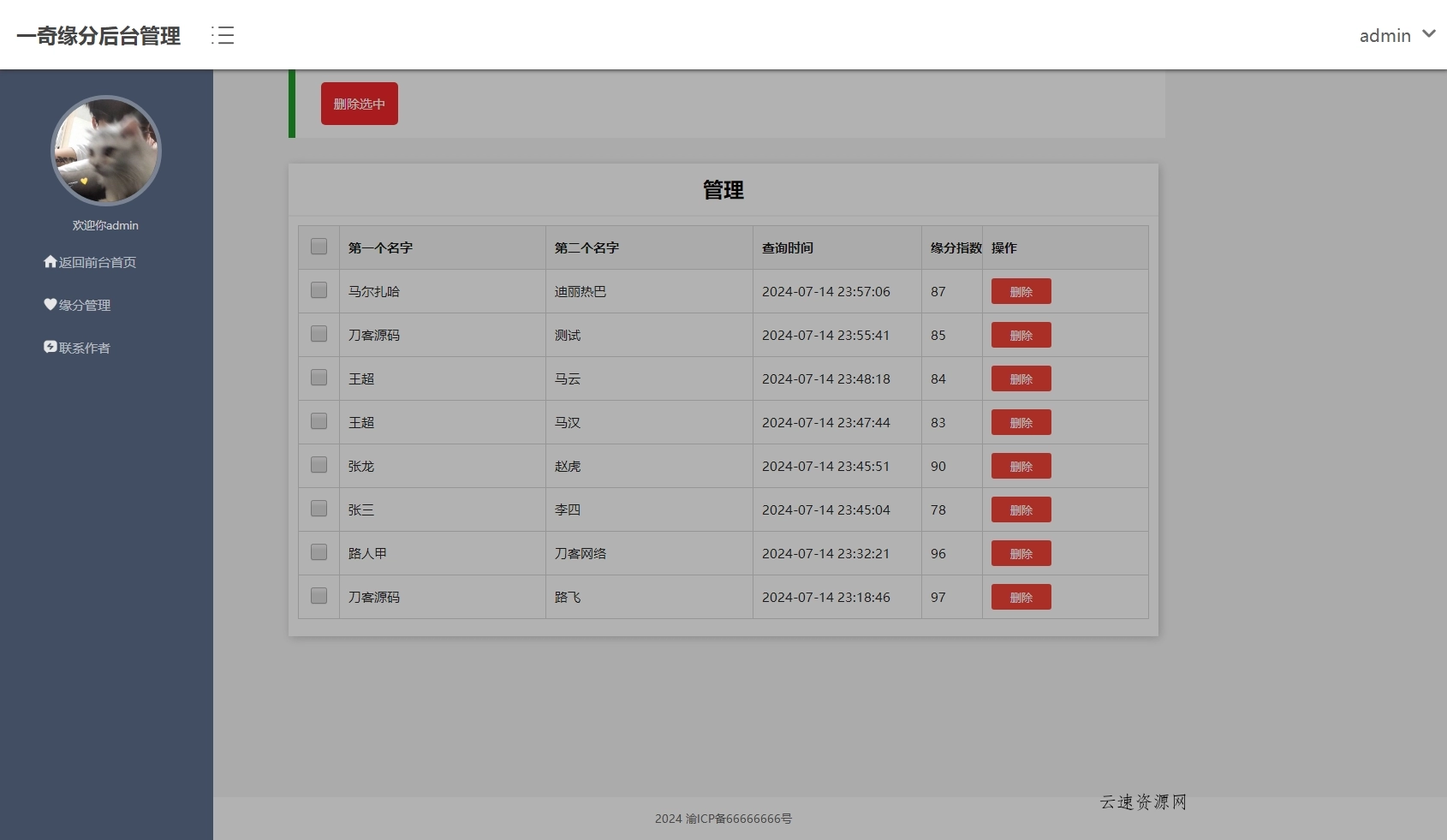Open 联系作者 sidebar item
The height and width of the screenshot is (840, 1447).
pyautogui.click(x=85, y=349)
